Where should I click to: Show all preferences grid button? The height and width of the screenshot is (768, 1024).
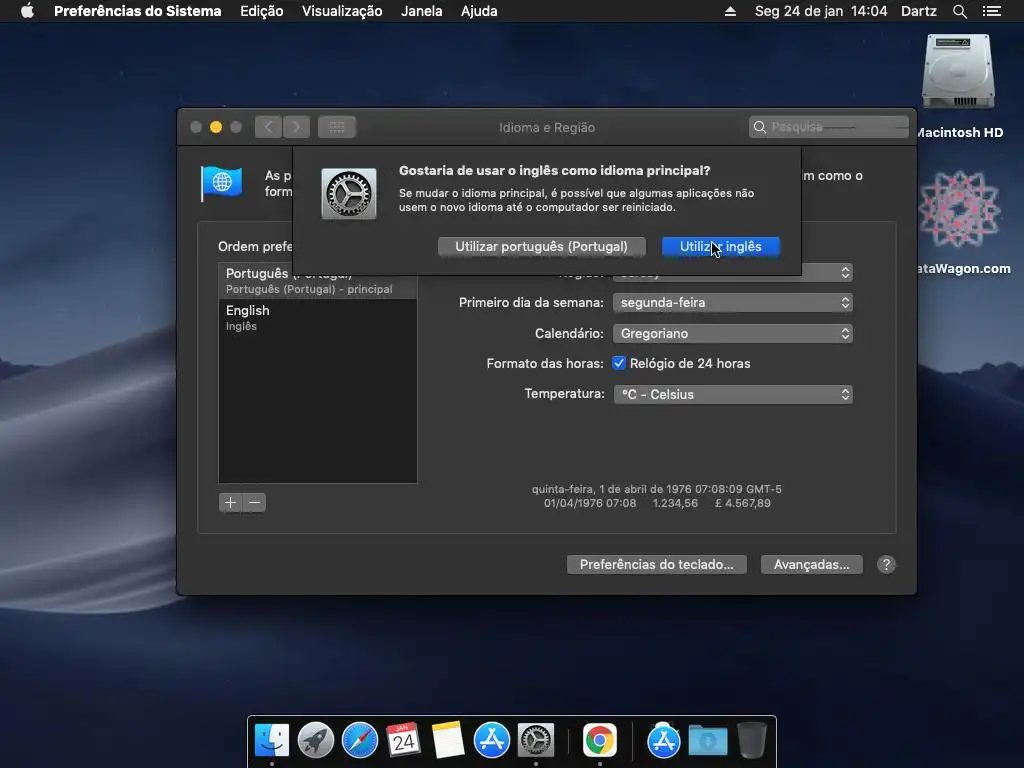[x=337, y=127]
